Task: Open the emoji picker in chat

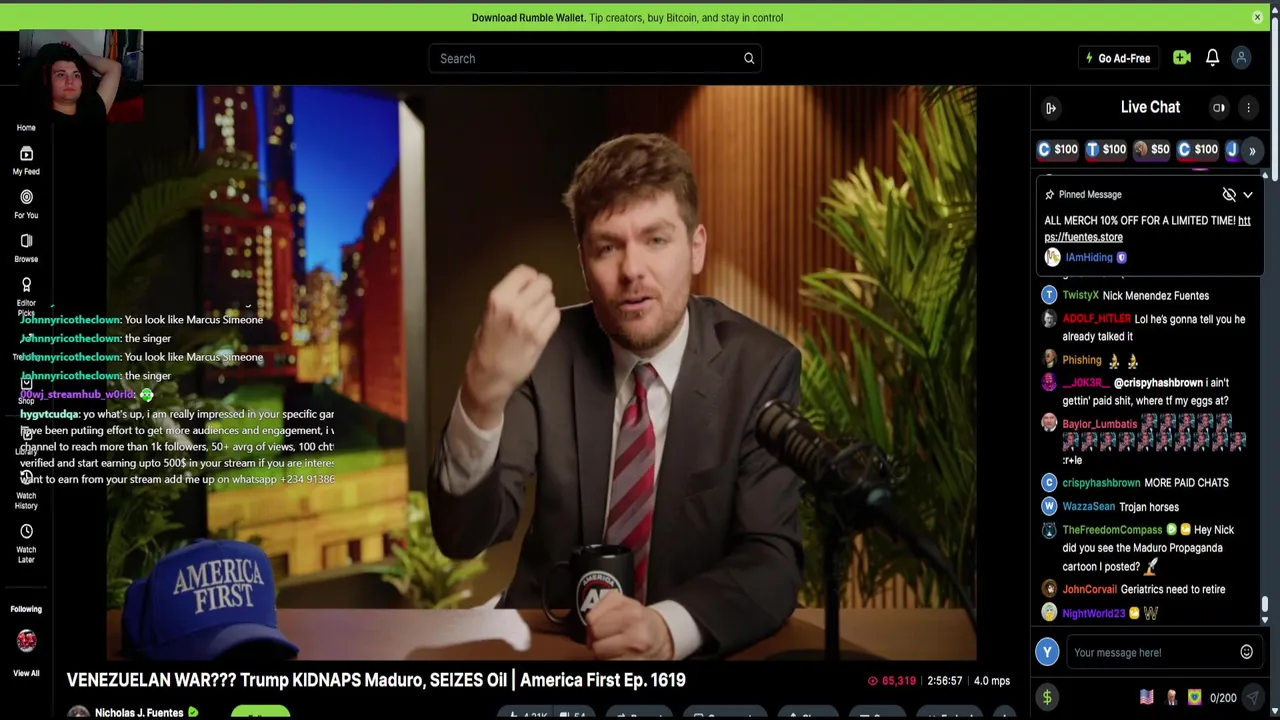Action: point(1246,652)
